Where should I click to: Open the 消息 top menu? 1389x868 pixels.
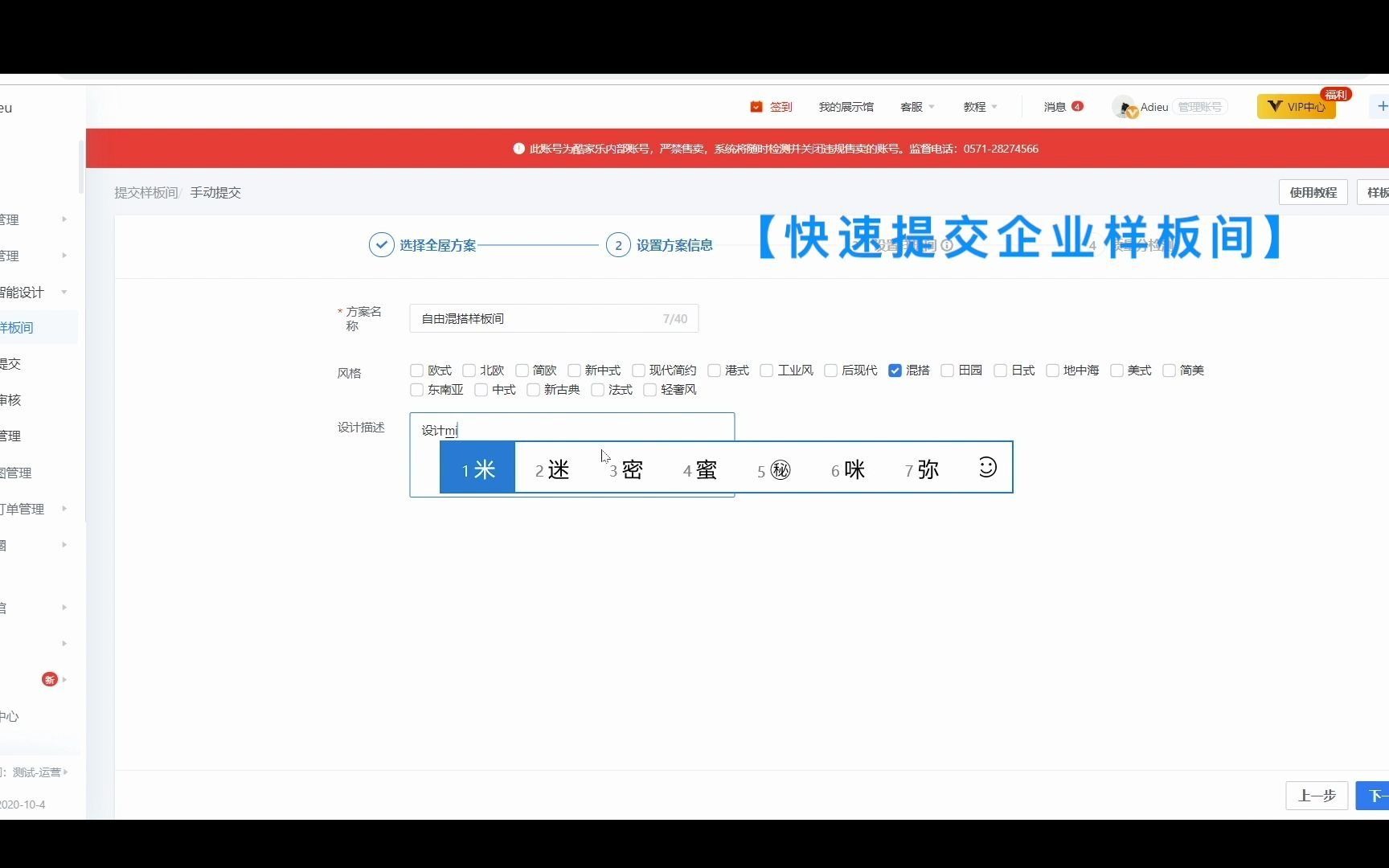1055,107
